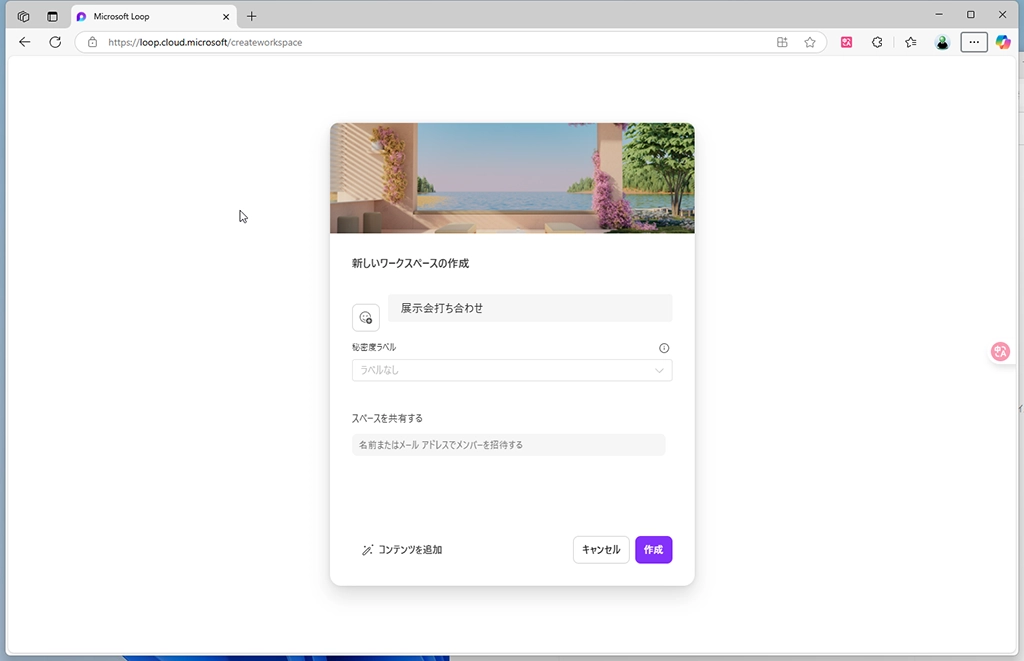Close the Microsoft Loop tab
The image size is (1024, 661).
point(226,16)
